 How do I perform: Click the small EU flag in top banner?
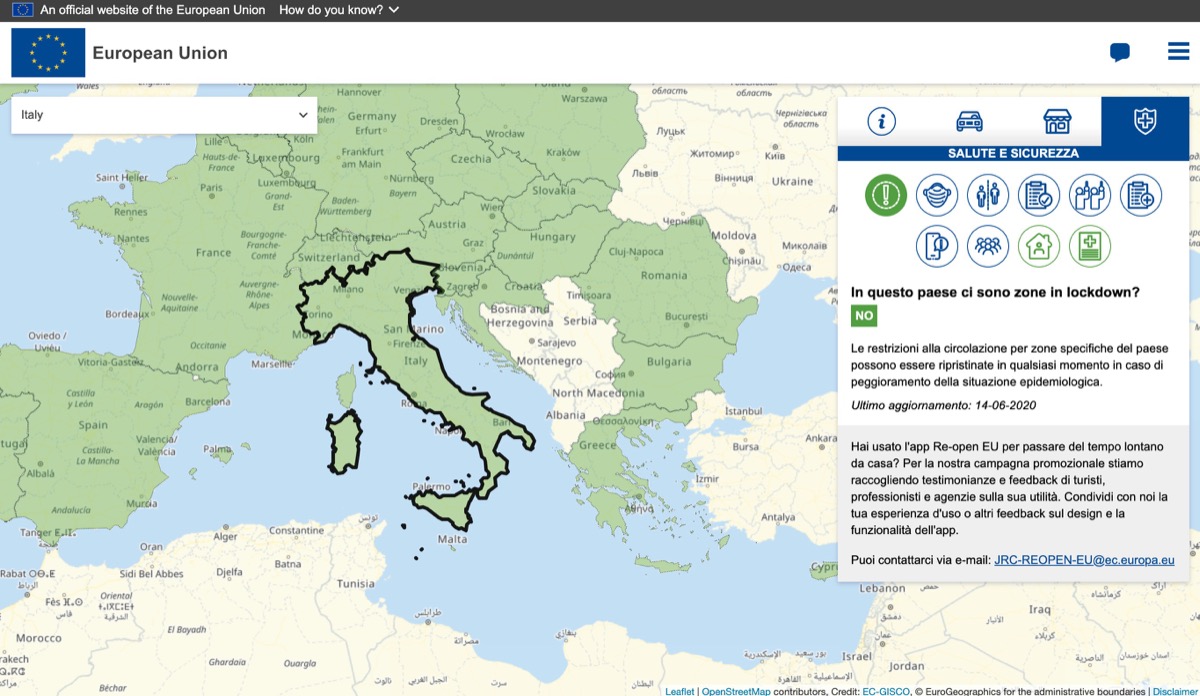click(x=22, y=10)
